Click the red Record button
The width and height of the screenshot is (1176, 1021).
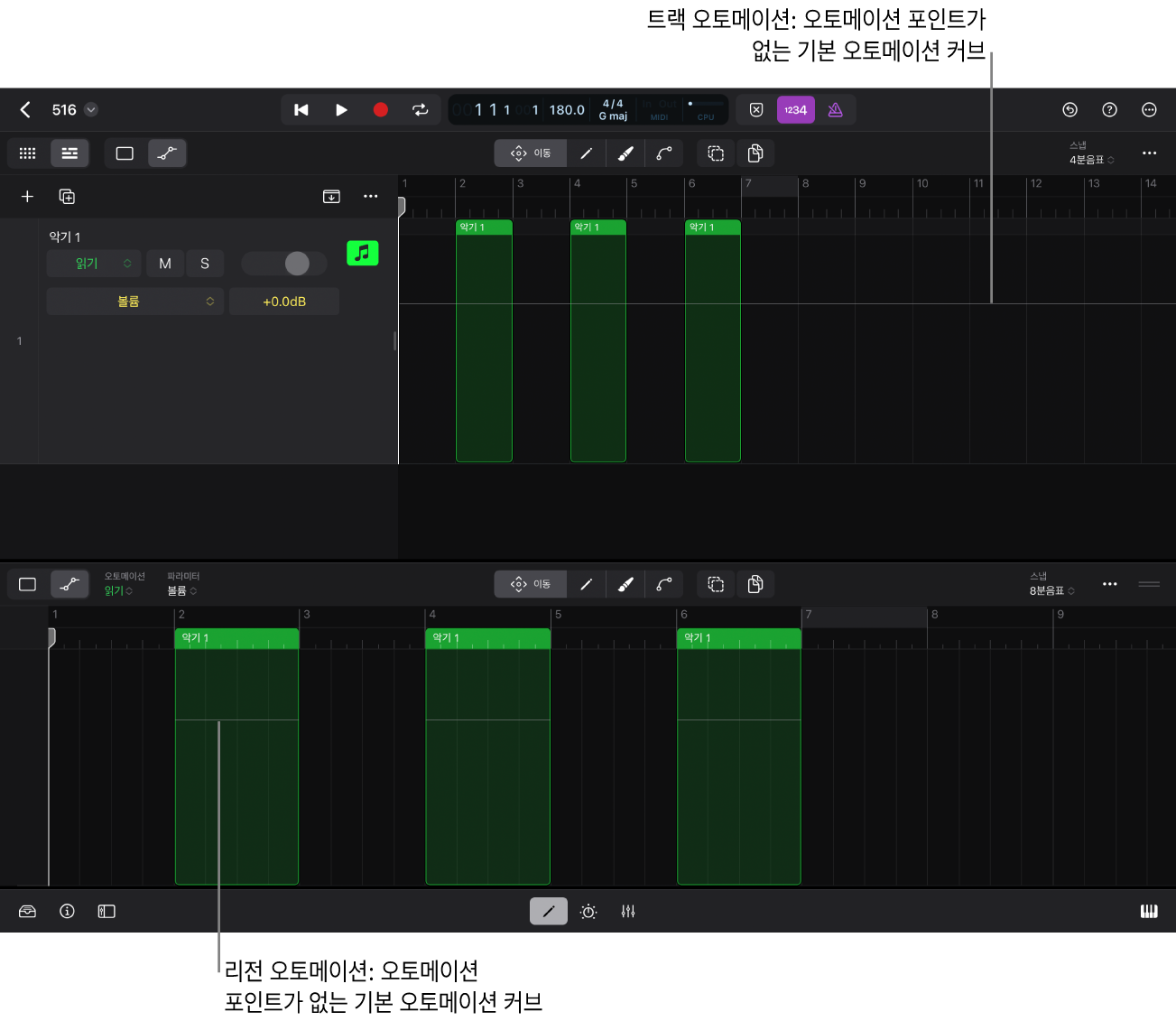[x=381, y=110]
